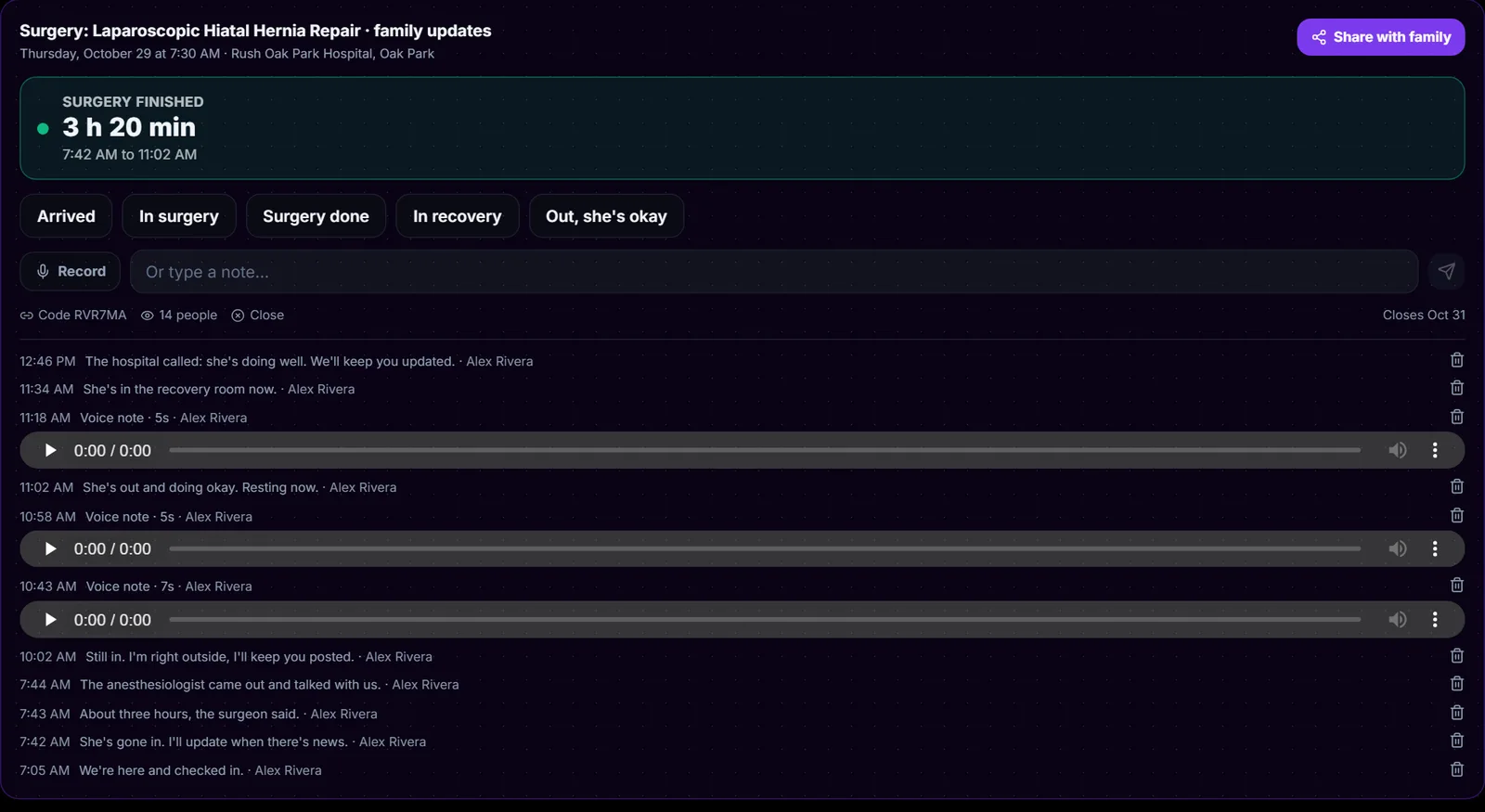Delete the 11:18 AM voice note
1485x812 pixels.
(x=1457, y=417)
